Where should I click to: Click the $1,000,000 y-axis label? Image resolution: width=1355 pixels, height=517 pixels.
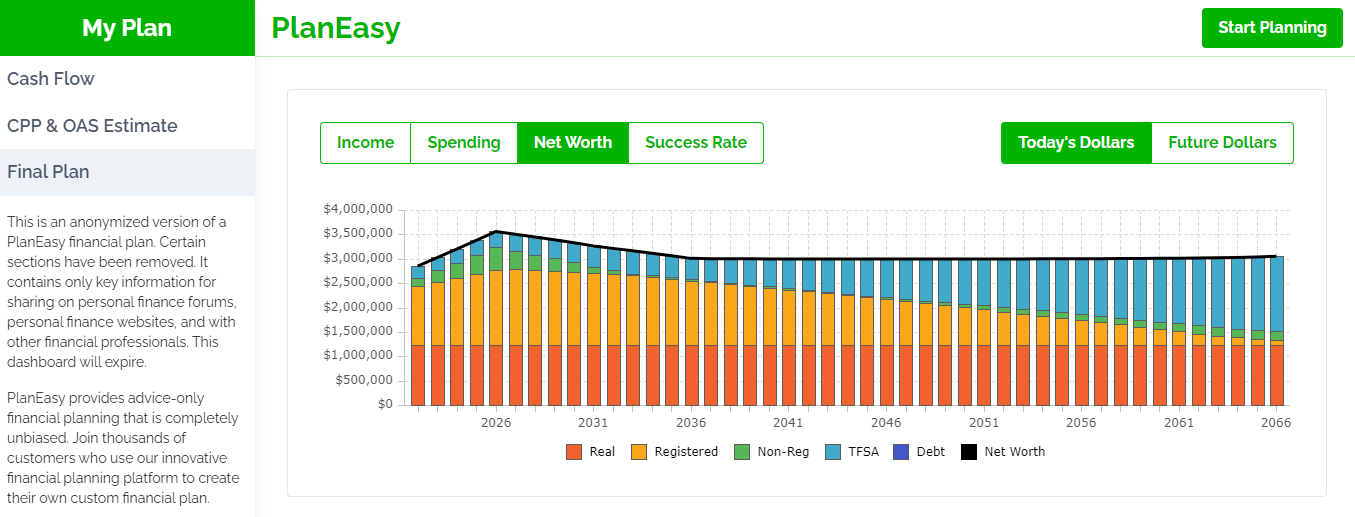(x=358, y=356)
